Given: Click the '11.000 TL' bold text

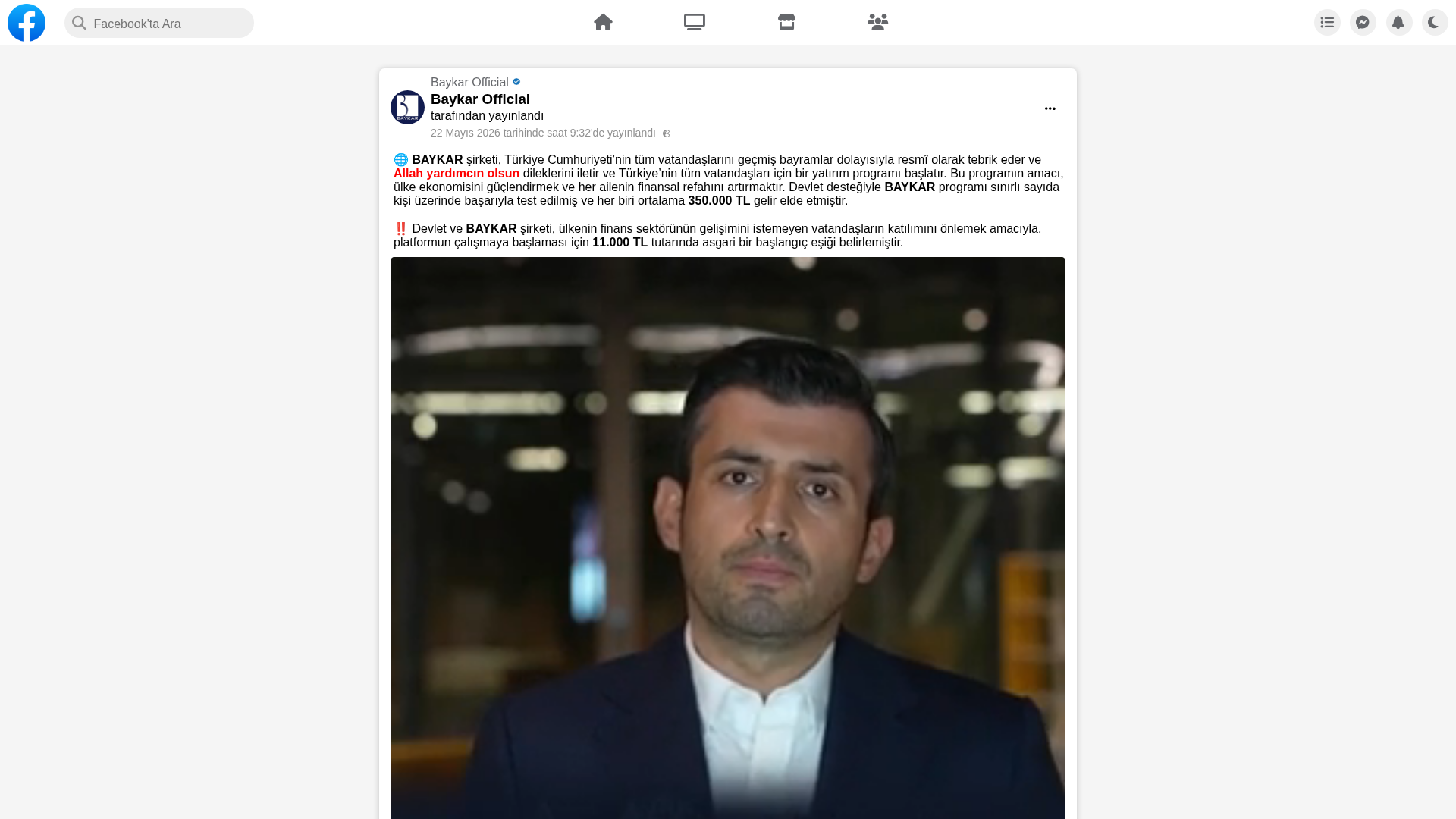Looking at the screenshot, I should point(620,243).
